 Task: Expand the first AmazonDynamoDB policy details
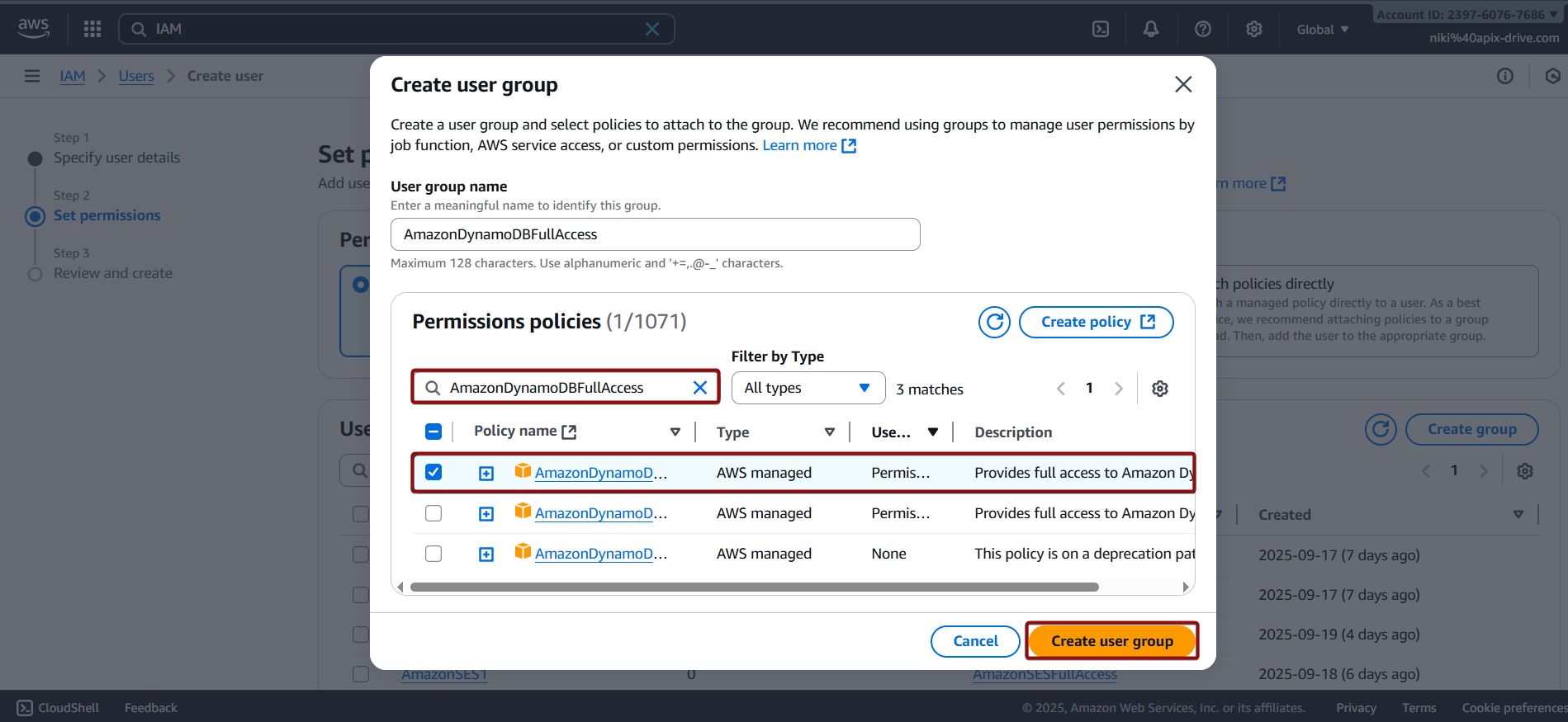(x=486, y=473)
